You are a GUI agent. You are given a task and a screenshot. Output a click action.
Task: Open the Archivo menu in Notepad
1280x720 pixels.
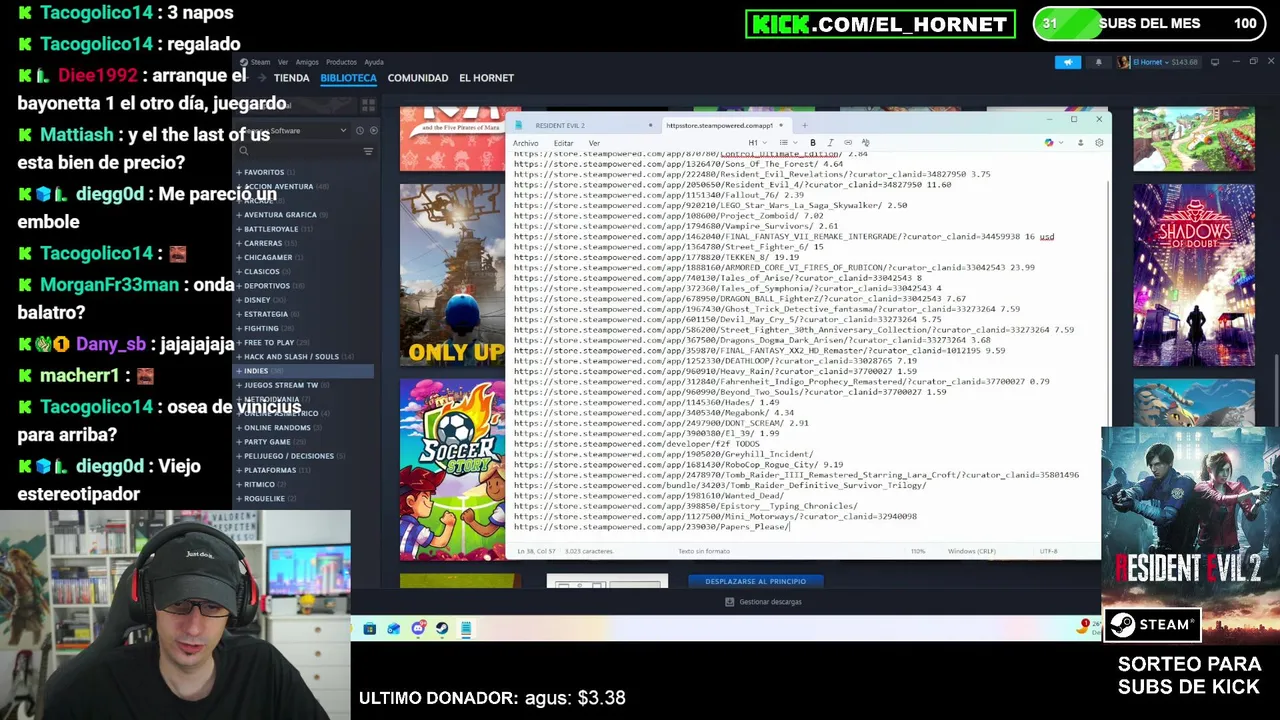525,143
